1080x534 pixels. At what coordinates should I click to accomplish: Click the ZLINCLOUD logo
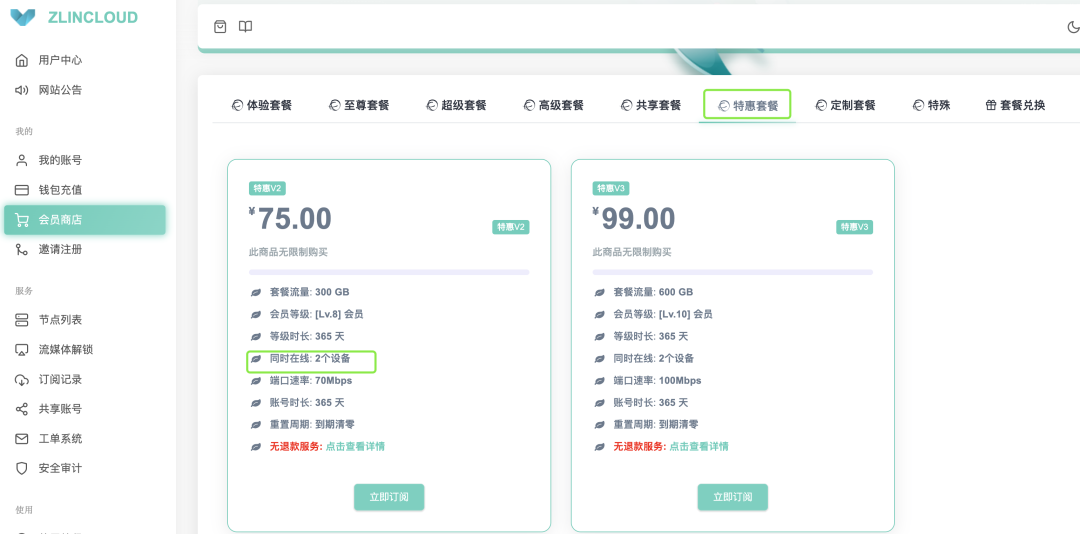(x=76, y=17)
